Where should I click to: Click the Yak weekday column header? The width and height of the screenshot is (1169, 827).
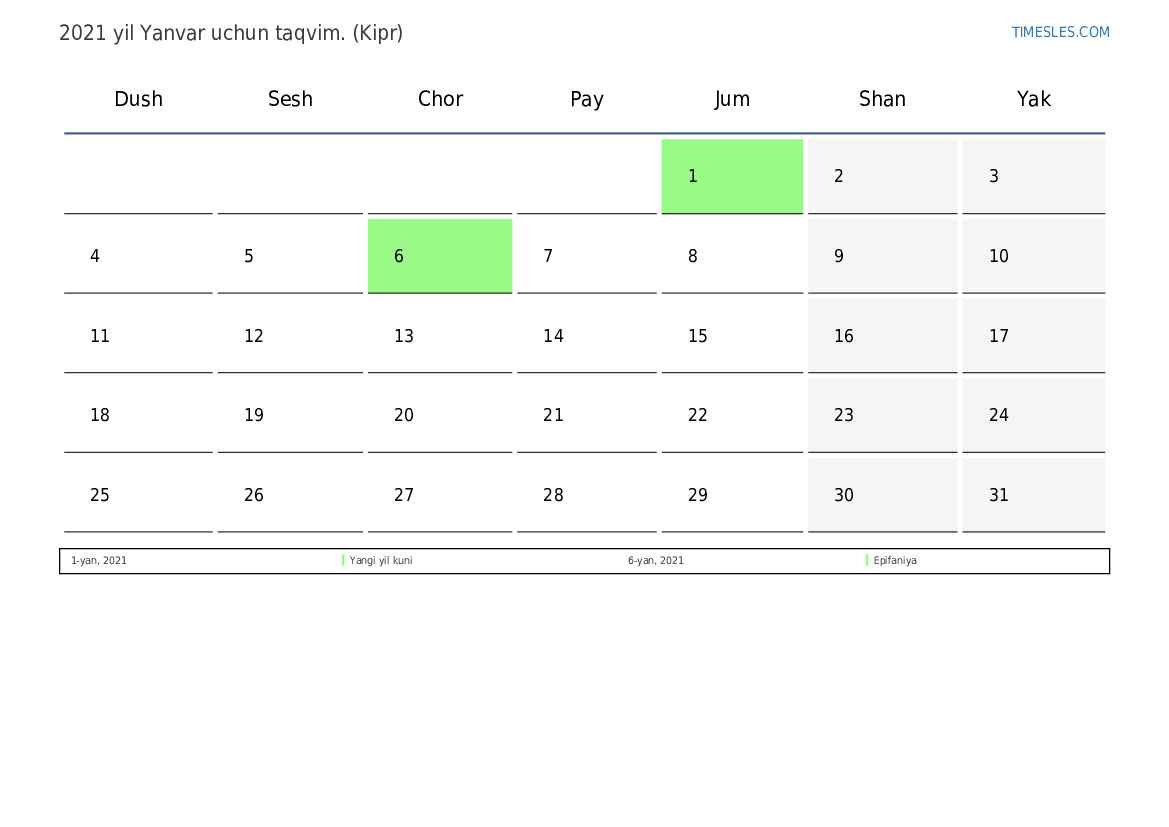tap(1033, 99)
